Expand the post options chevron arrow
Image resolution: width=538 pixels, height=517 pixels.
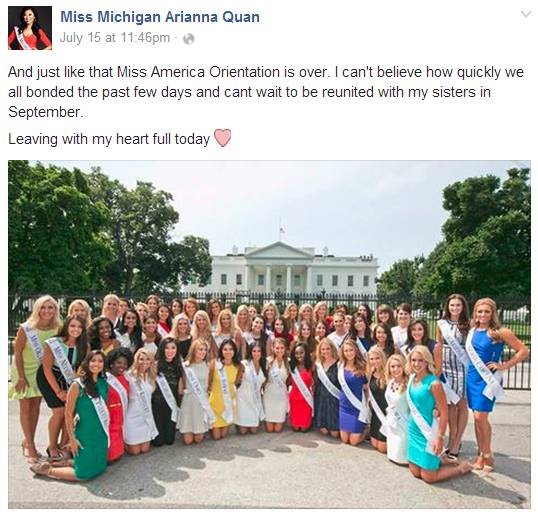click(x=526, y=14)
